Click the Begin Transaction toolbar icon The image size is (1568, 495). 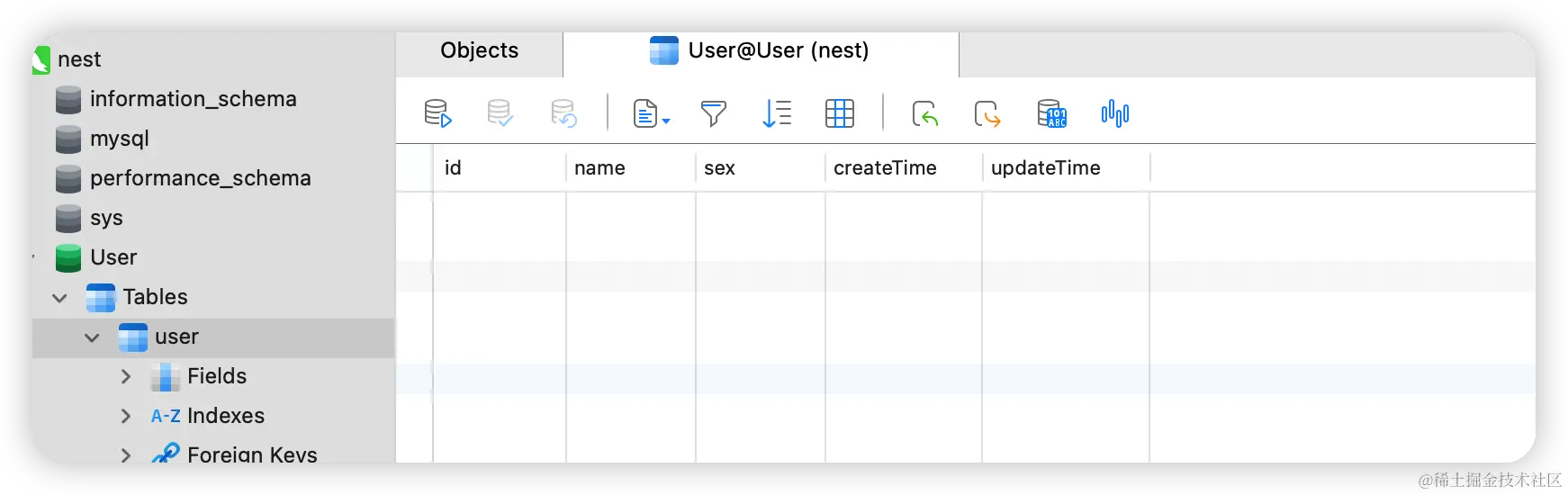(x=437, y=113)
